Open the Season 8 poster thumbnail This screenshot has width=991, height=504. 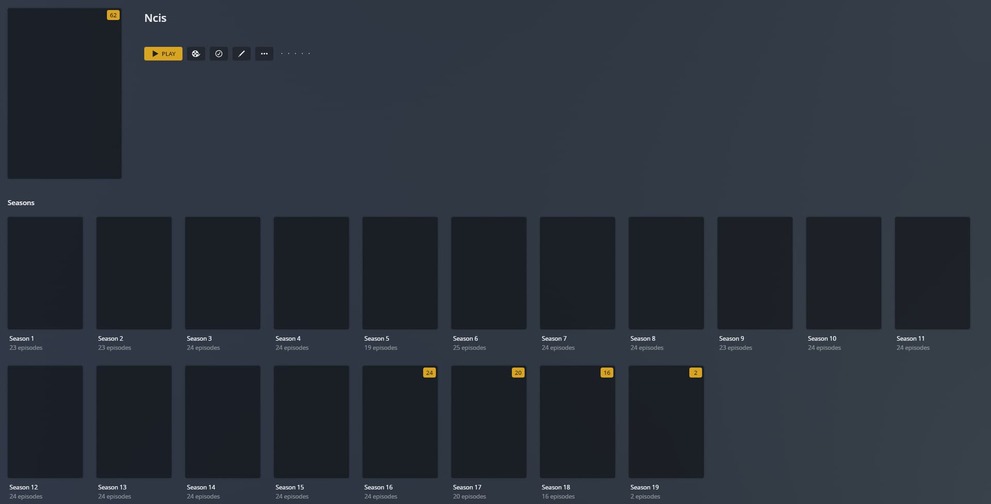coord(666,273)
